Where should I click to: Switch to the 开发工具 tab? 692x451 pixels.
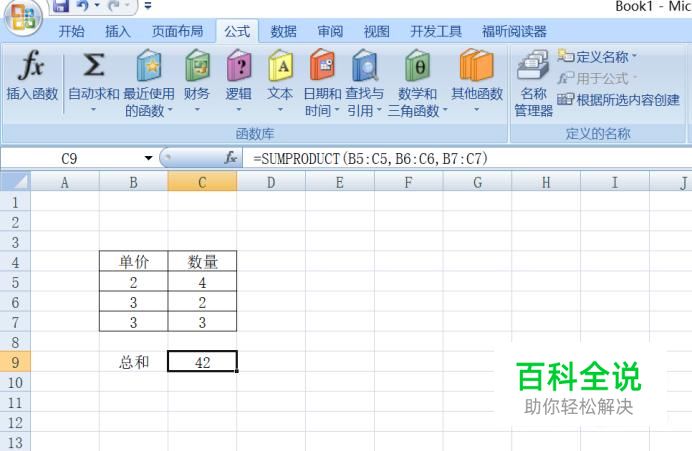point(436,31)
